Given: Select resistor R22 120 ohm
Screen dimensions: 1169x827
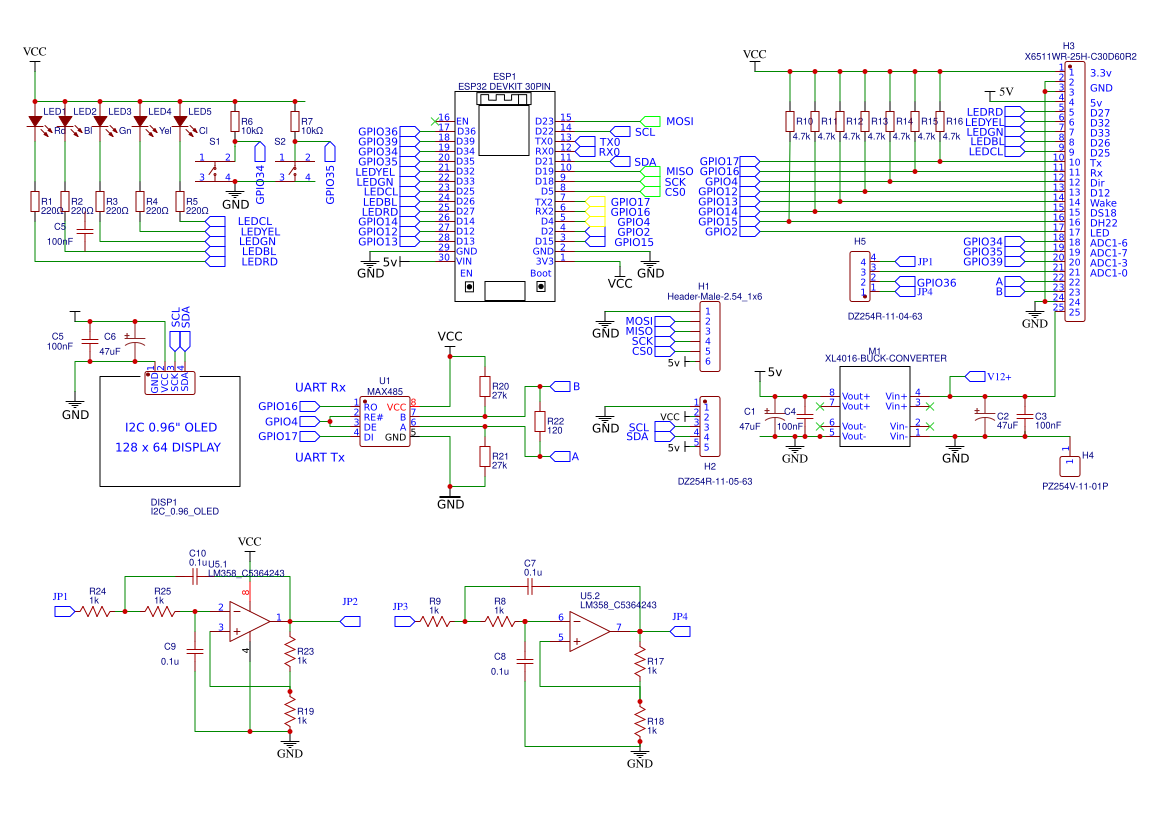Looking at the screenshot, I should pyautogui.click(x=540, y=422).
